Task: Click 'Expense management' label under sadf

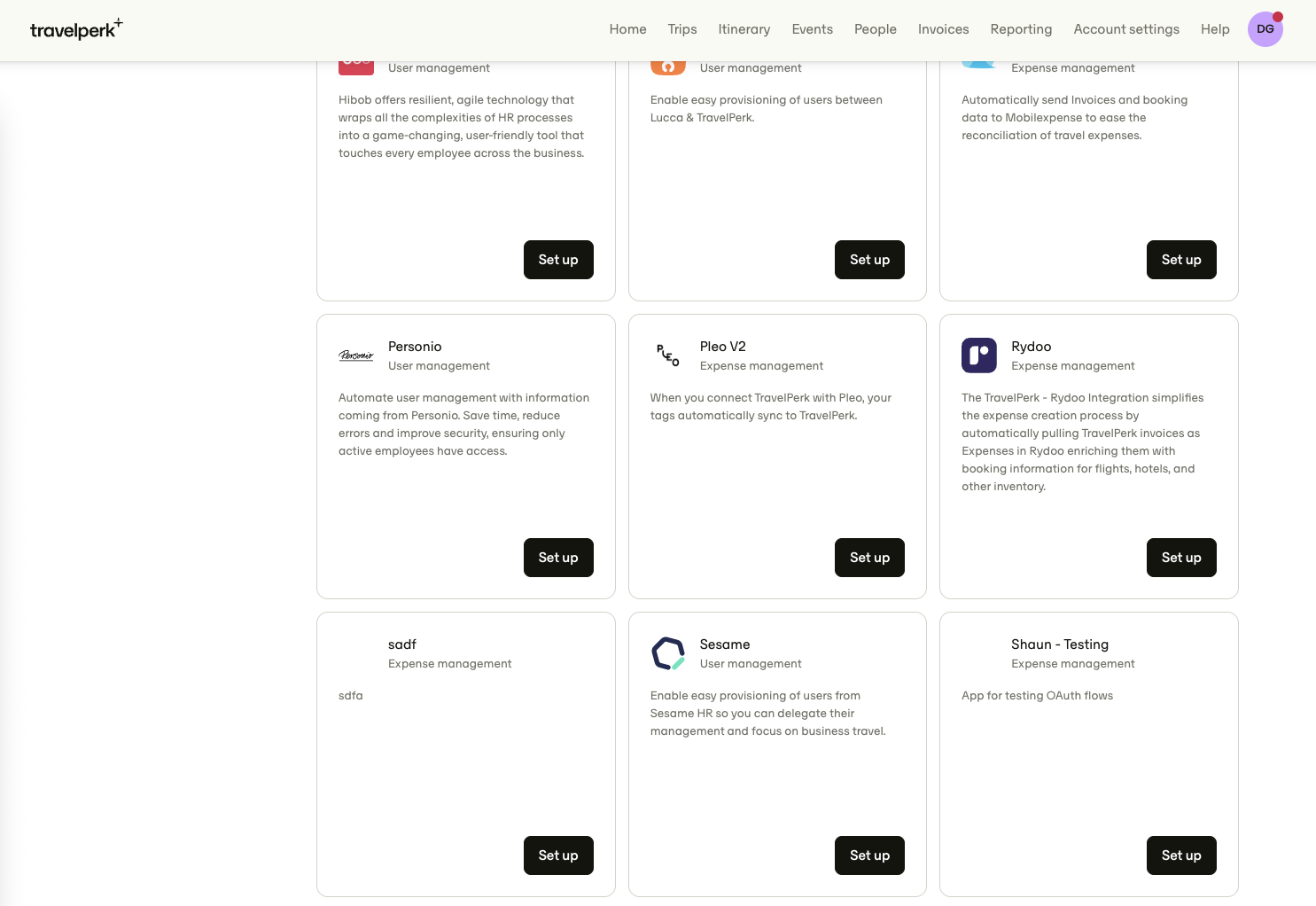Action: pos(450,664)
